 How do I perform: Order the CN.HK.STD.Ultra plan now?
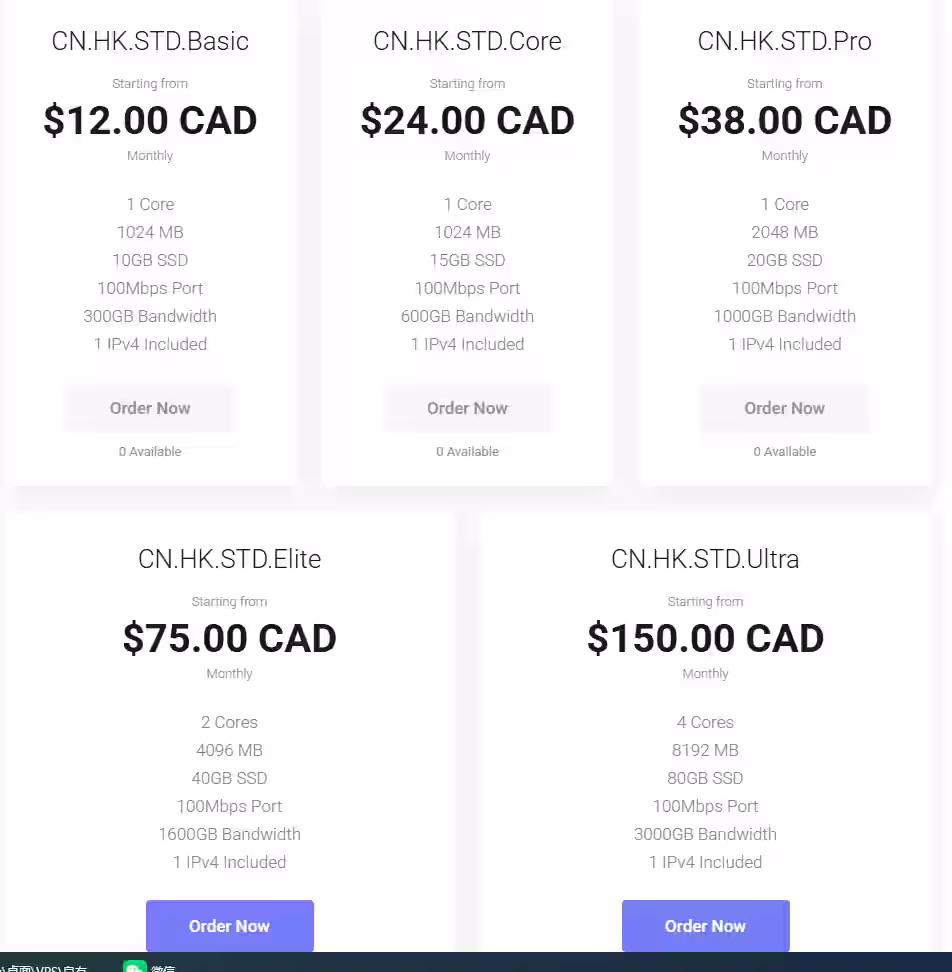[x=705, y=926]
